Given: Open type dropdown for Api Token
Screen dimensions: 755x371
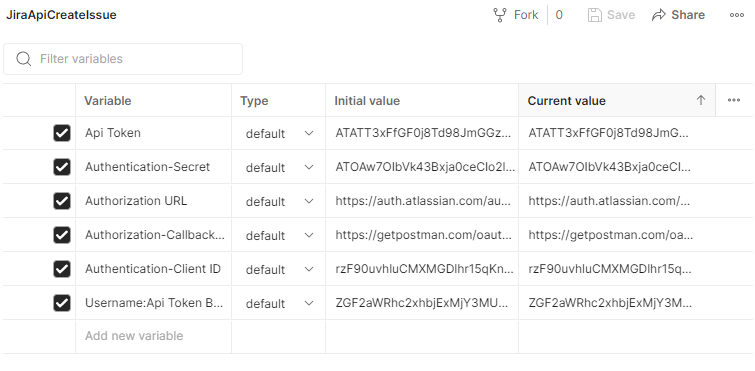Looking at the screenshot, I should (x=279, y=133).
